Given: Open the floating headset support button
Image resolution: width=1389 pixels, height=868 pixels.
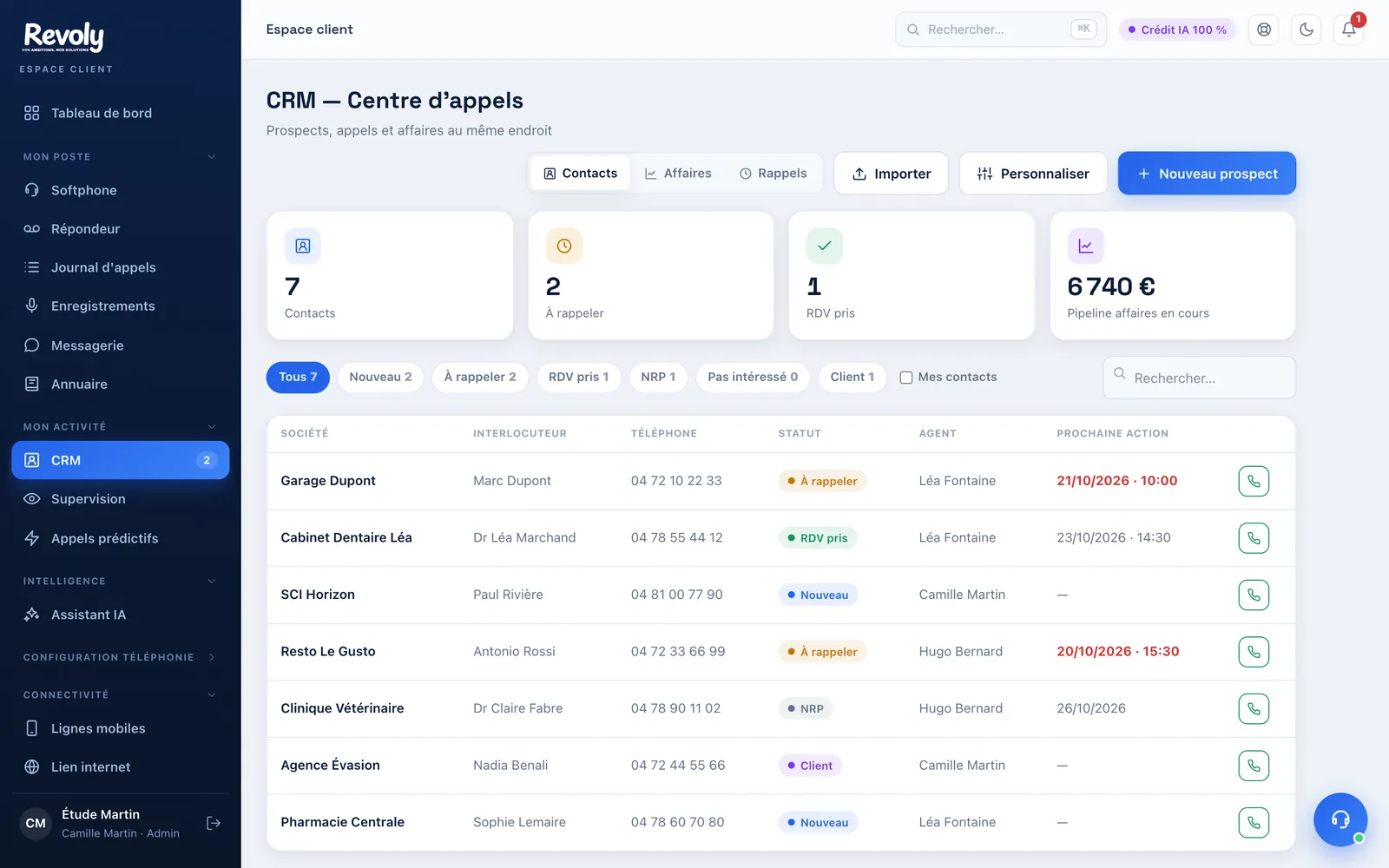Looking at the screenshot, I should 1340,819.
